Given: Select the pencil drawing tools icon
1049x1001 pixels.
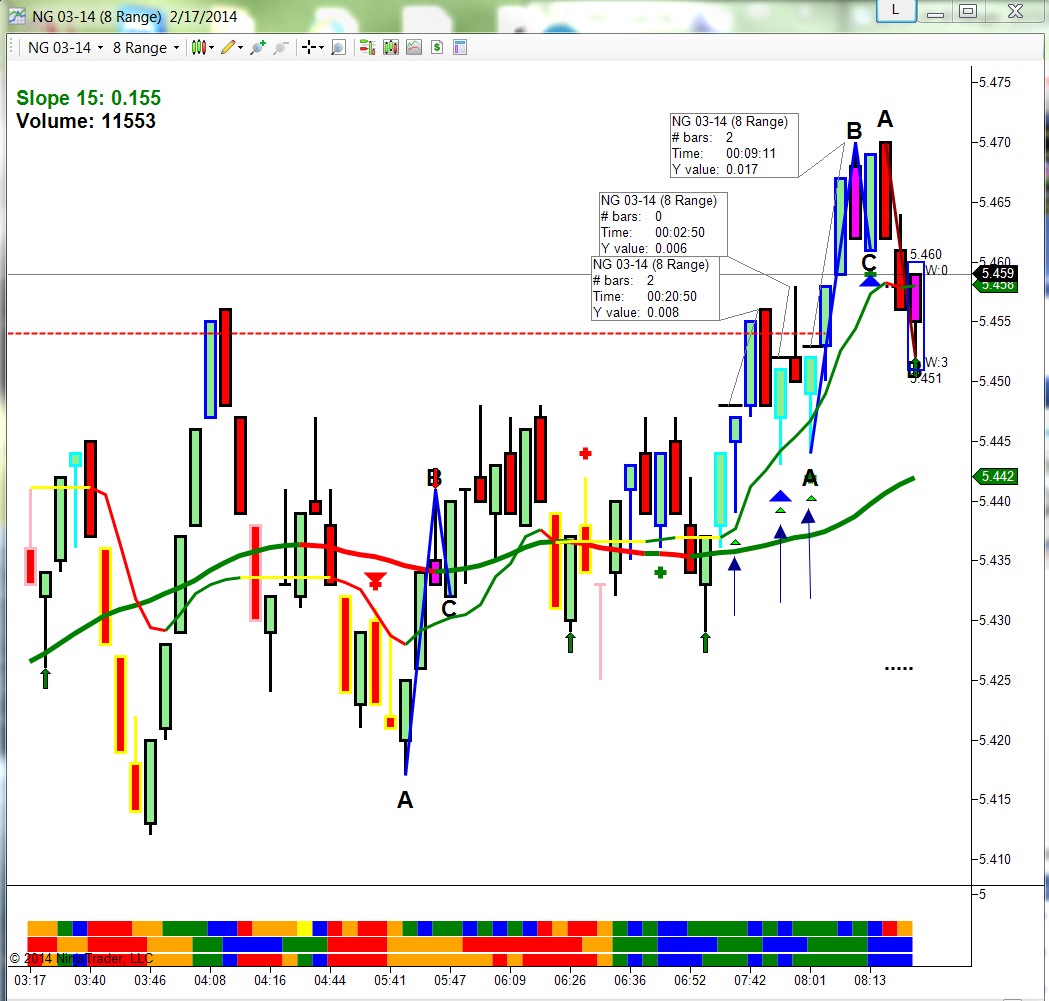Looking at the screenshot, I should point(228,48).
